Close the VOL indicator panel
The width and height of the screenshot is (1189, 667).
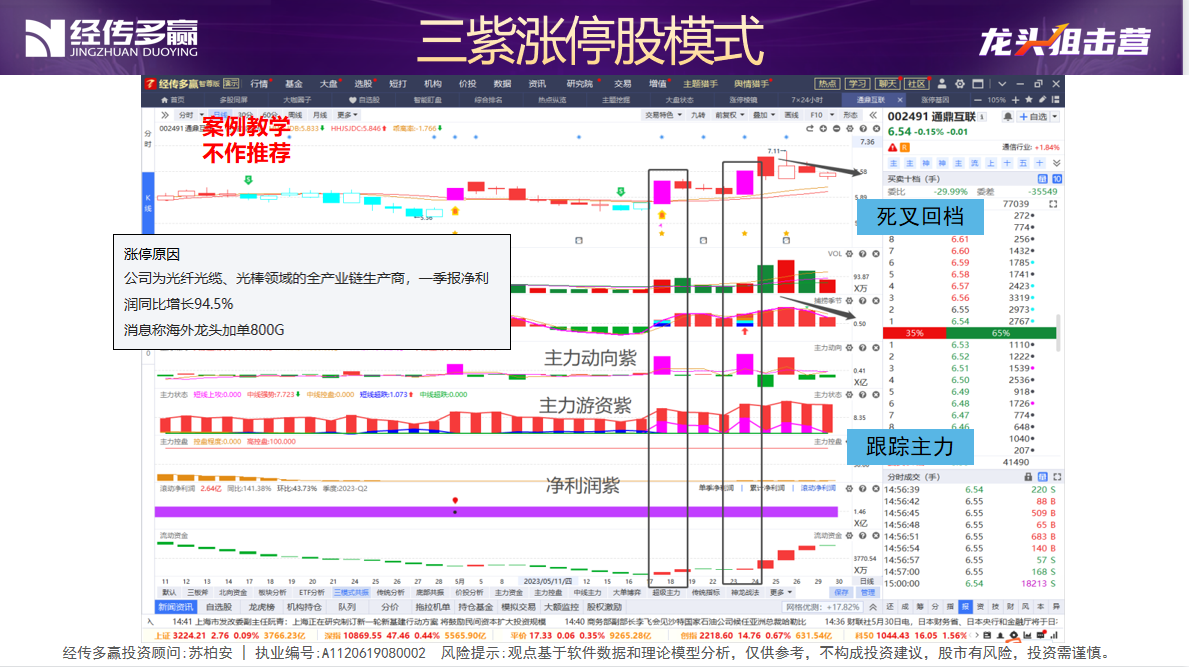click(876, 254)
